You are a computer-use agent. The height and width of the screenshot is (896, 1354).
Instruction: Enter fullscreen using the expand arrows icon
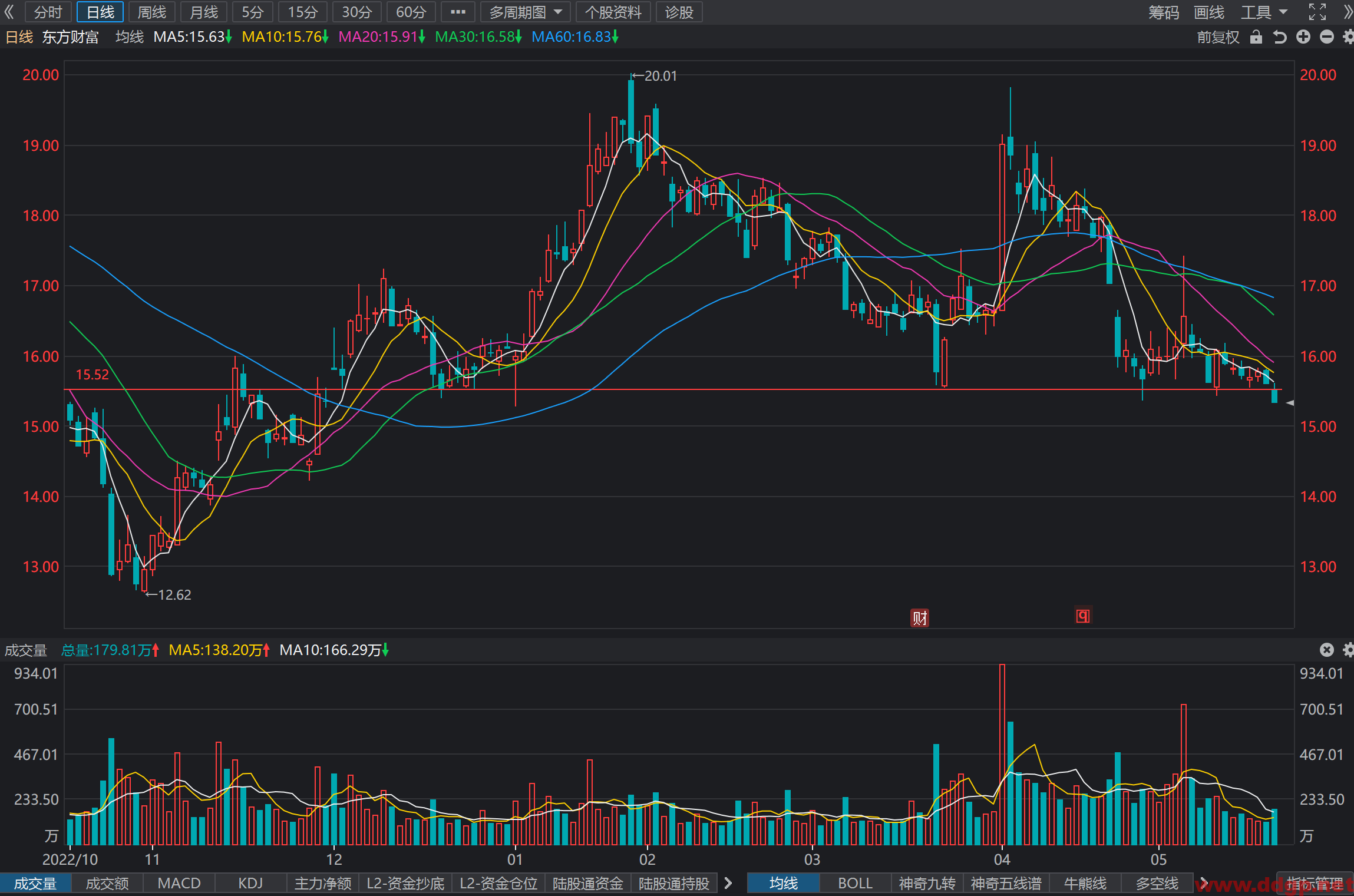1317,12
